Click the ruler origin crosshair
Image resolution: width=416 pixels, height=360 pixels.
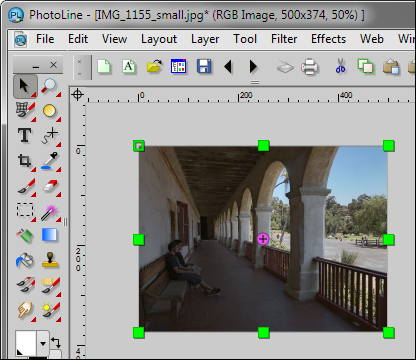click(77, 95)
